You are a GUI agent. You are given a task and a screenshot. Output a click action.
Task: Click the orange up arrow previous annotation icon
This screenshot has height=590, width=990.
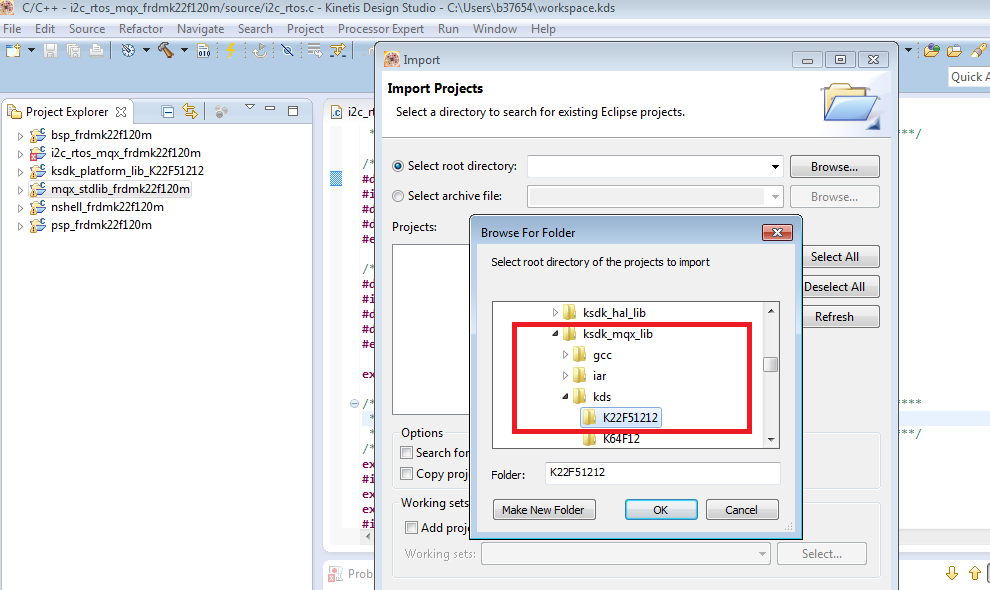[975, 573]
